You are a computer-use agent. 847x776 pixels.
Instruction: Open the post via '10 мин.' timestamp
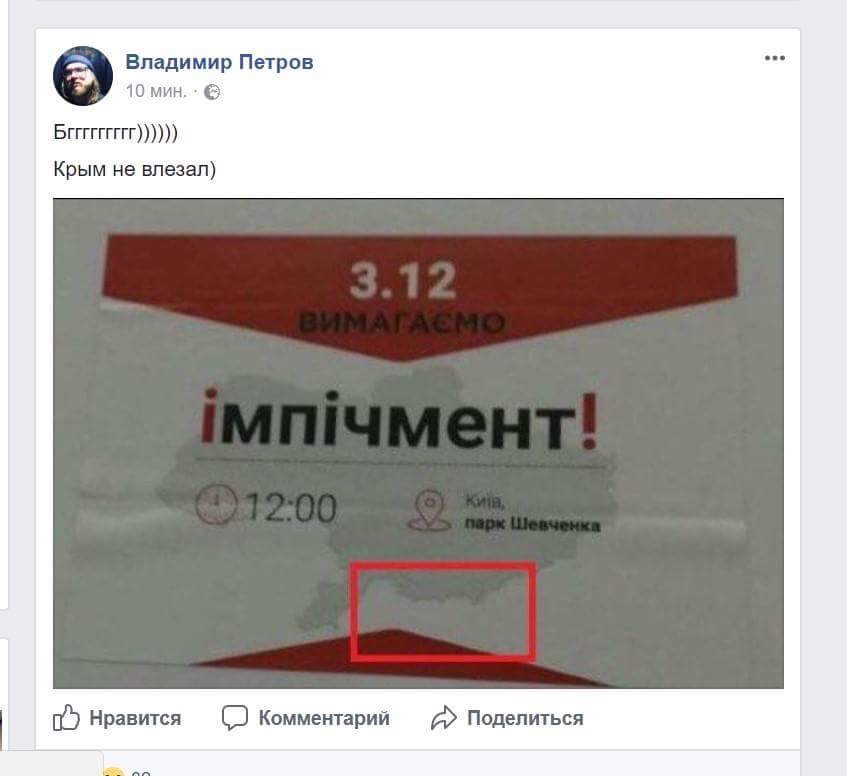point(156,91)
